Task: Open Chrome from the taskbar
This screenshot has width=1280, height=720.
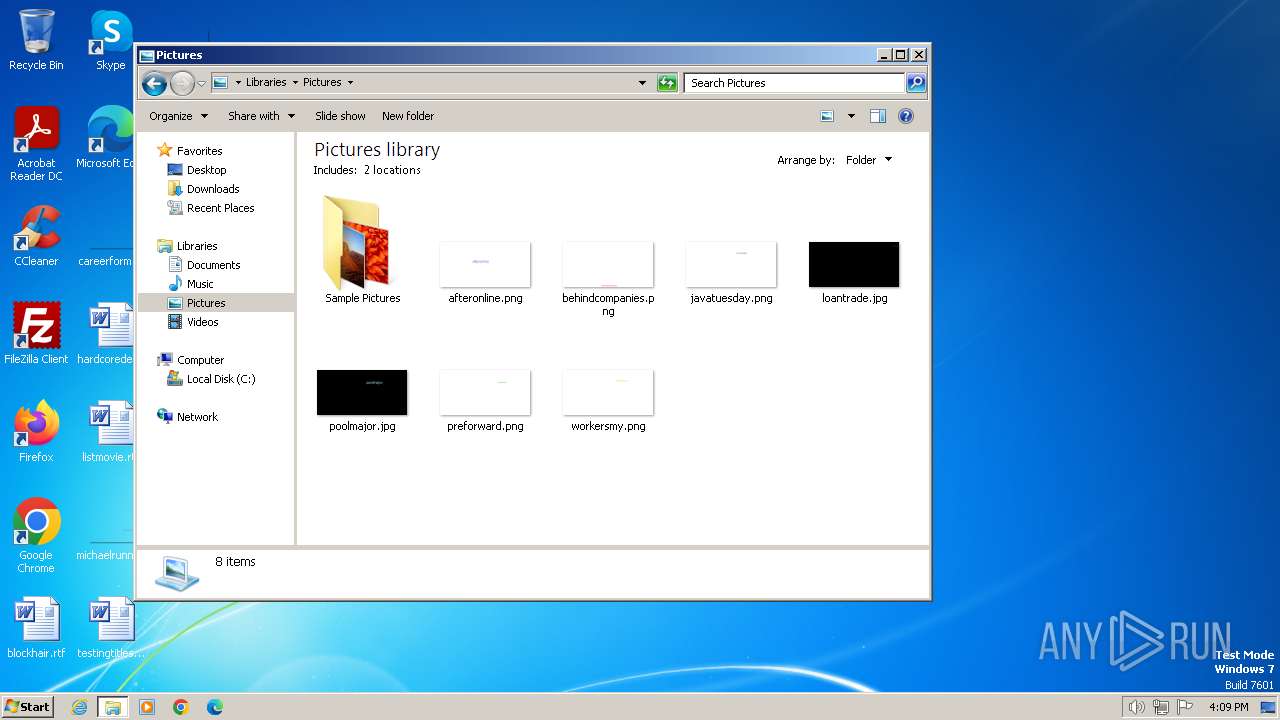Action: [181, 707]
